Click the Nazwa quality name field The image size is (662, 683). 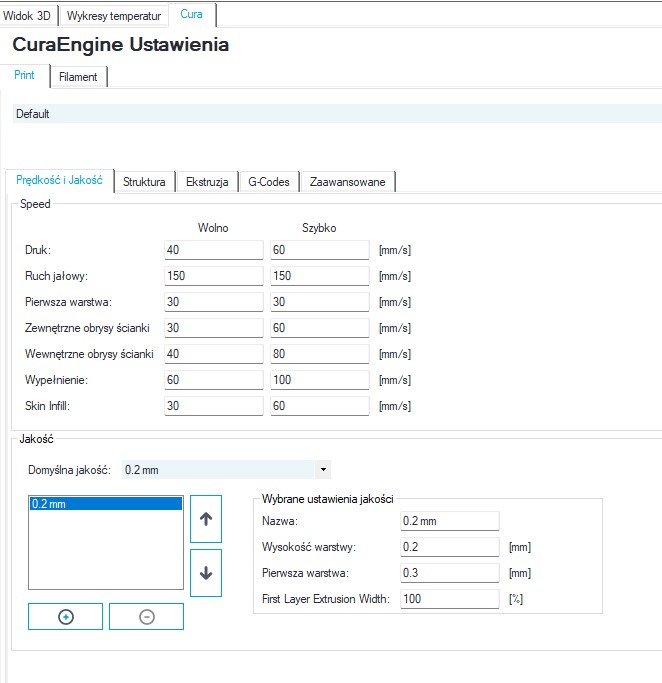click(449, 521)
